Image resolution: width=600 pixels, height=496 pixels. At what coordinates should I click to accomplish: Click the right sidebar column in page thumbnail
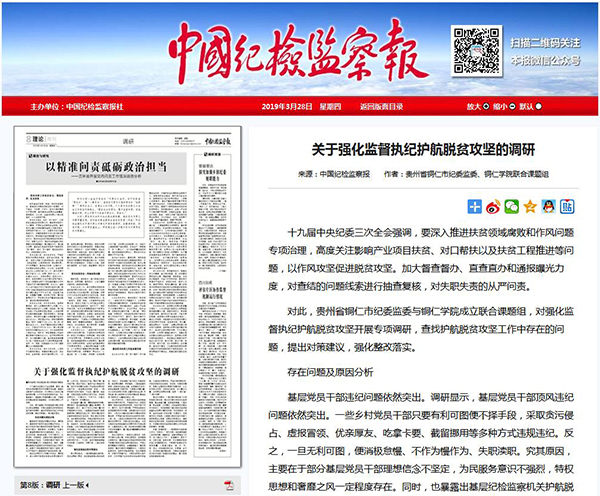212,305
